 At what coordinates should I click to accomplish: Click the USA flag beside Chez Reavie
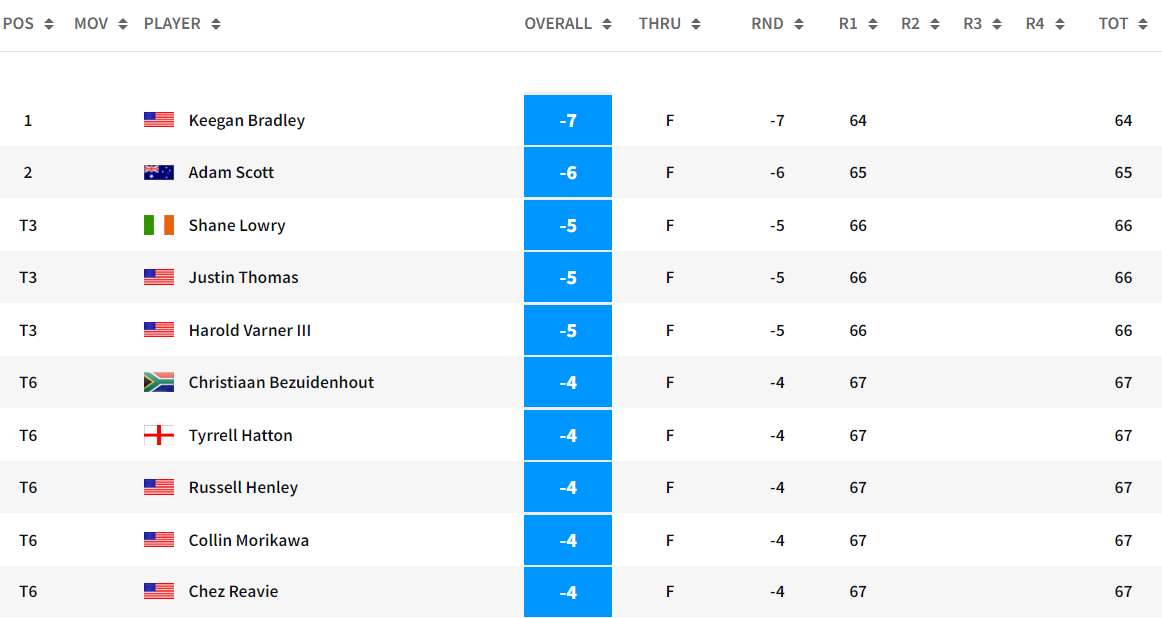tap(158, 591)
